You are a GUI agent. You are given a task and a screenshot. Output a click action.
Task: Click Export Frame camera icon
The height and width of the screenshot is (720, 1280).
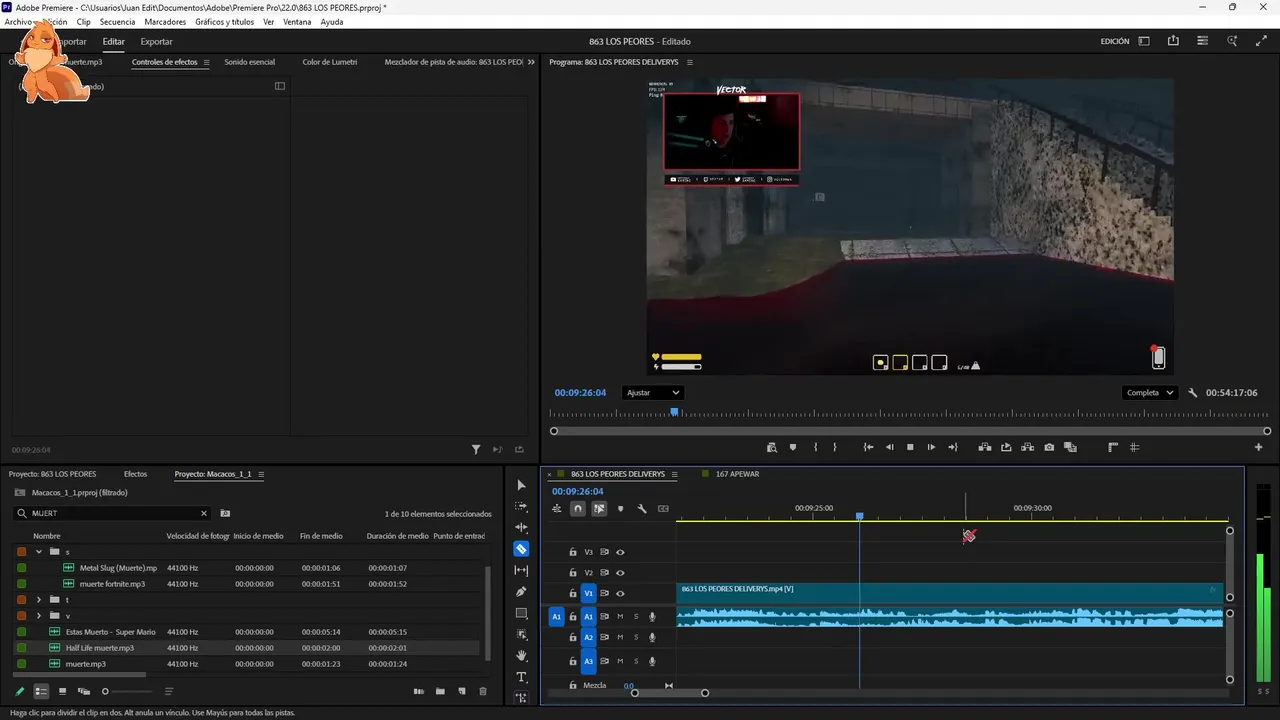pos(1049,447)
